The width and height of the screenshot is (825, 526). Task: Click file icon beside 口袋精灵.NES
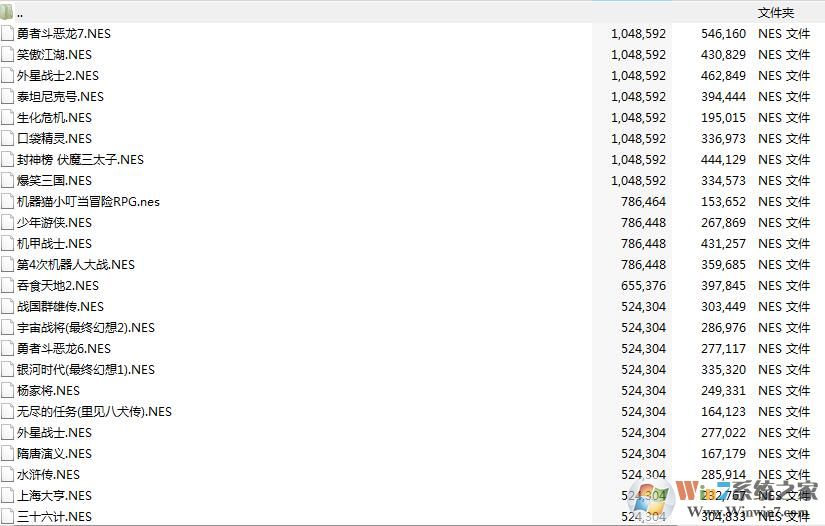(7, 139)
